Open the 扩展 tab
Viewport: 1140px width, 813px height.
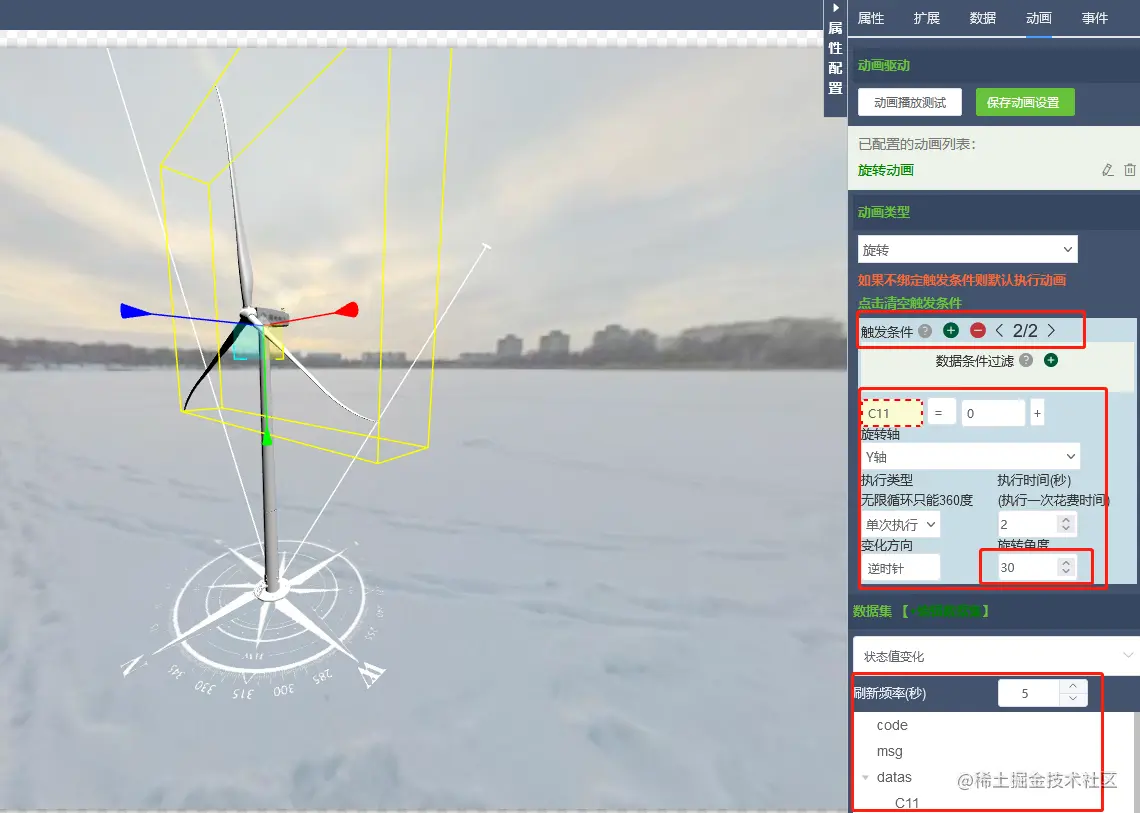click(926, 18)
